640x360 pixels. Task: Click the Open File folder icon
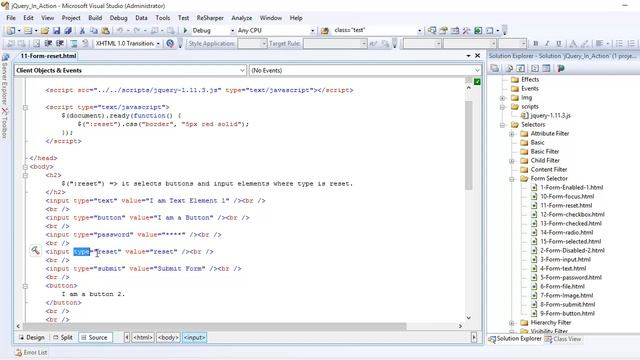click(x=44, y=31)
